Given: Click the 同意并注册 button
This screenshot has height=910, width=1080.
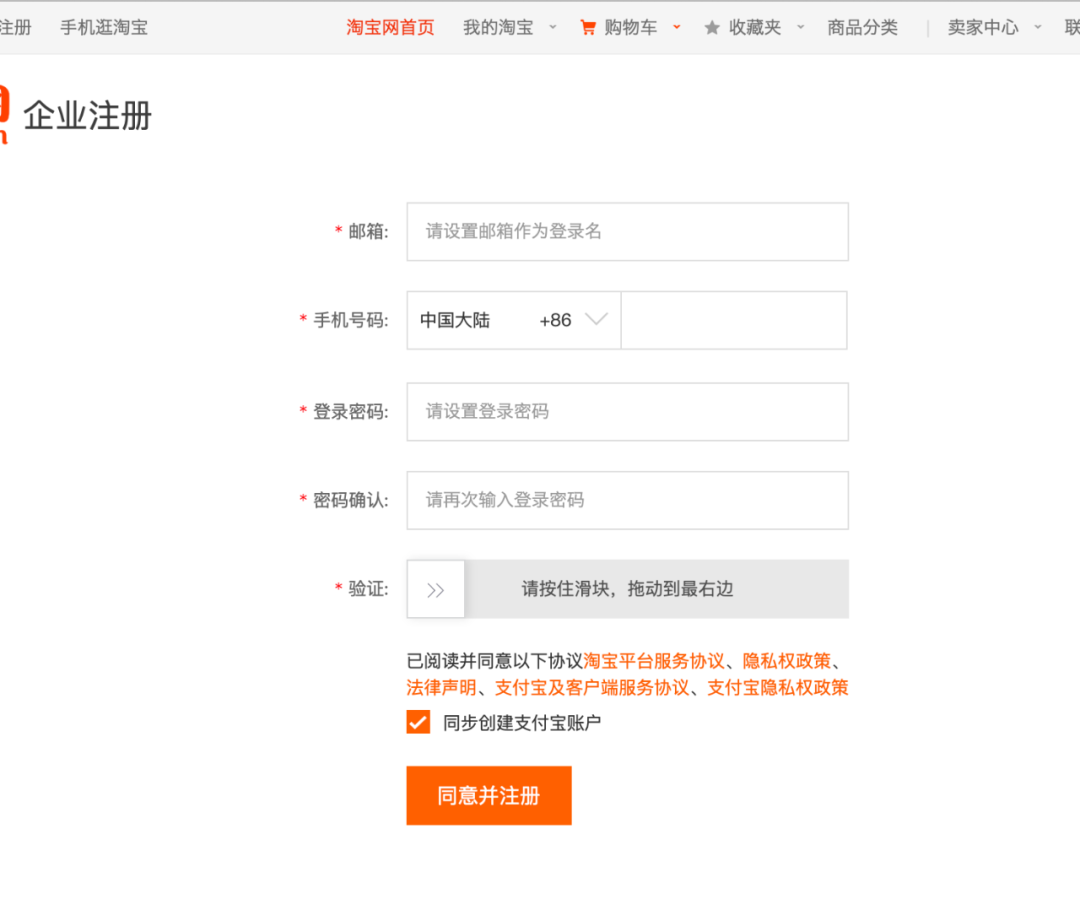Looking at the screenshot, I should (489, 795).
